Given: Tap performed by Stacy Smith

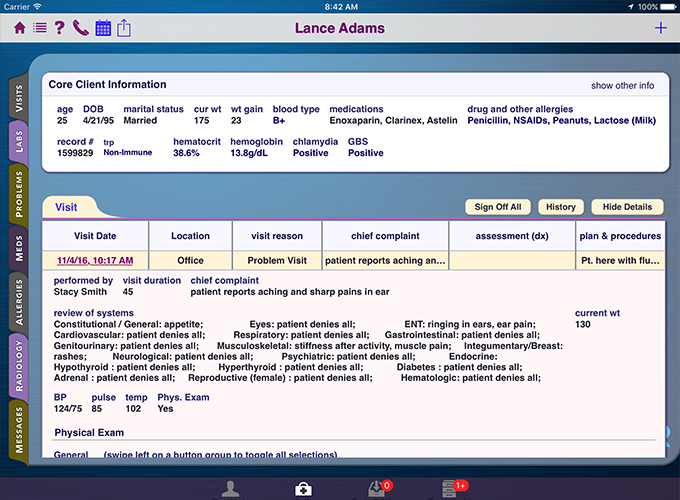Looking at the screenshot, I should point(80,292).
